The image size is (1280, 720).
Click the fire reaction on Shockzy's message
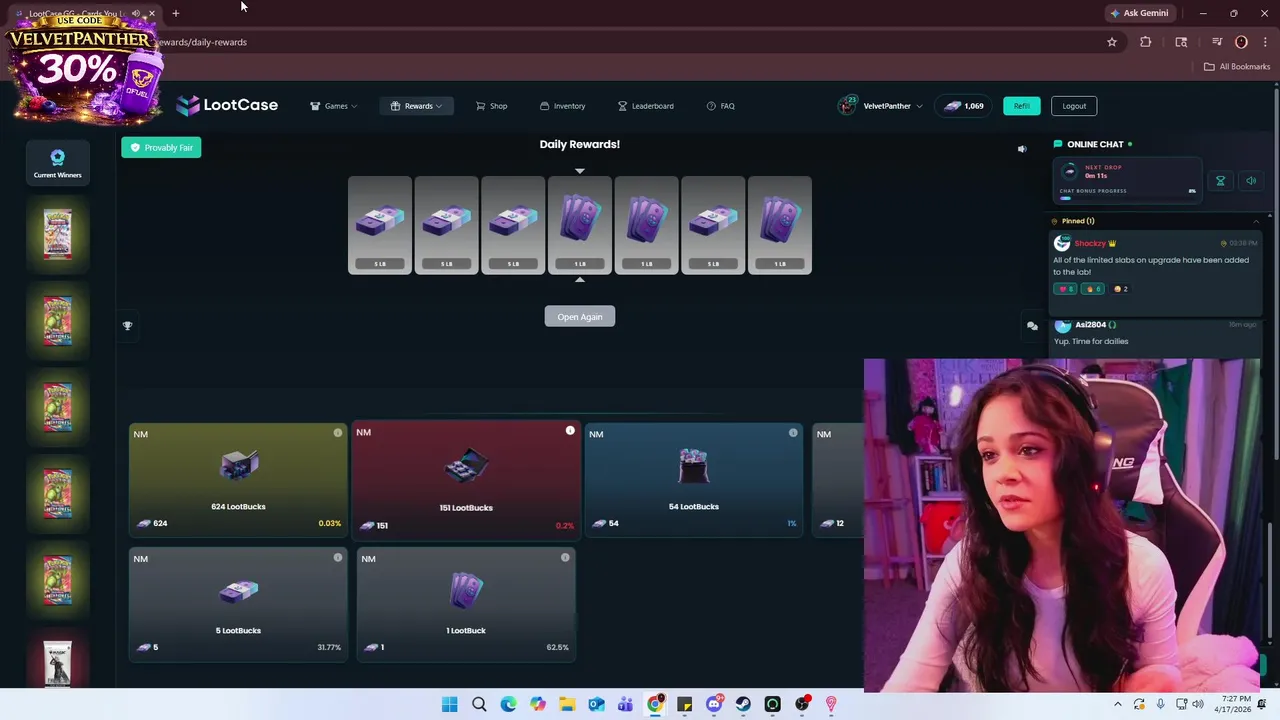coord(1092,289)
